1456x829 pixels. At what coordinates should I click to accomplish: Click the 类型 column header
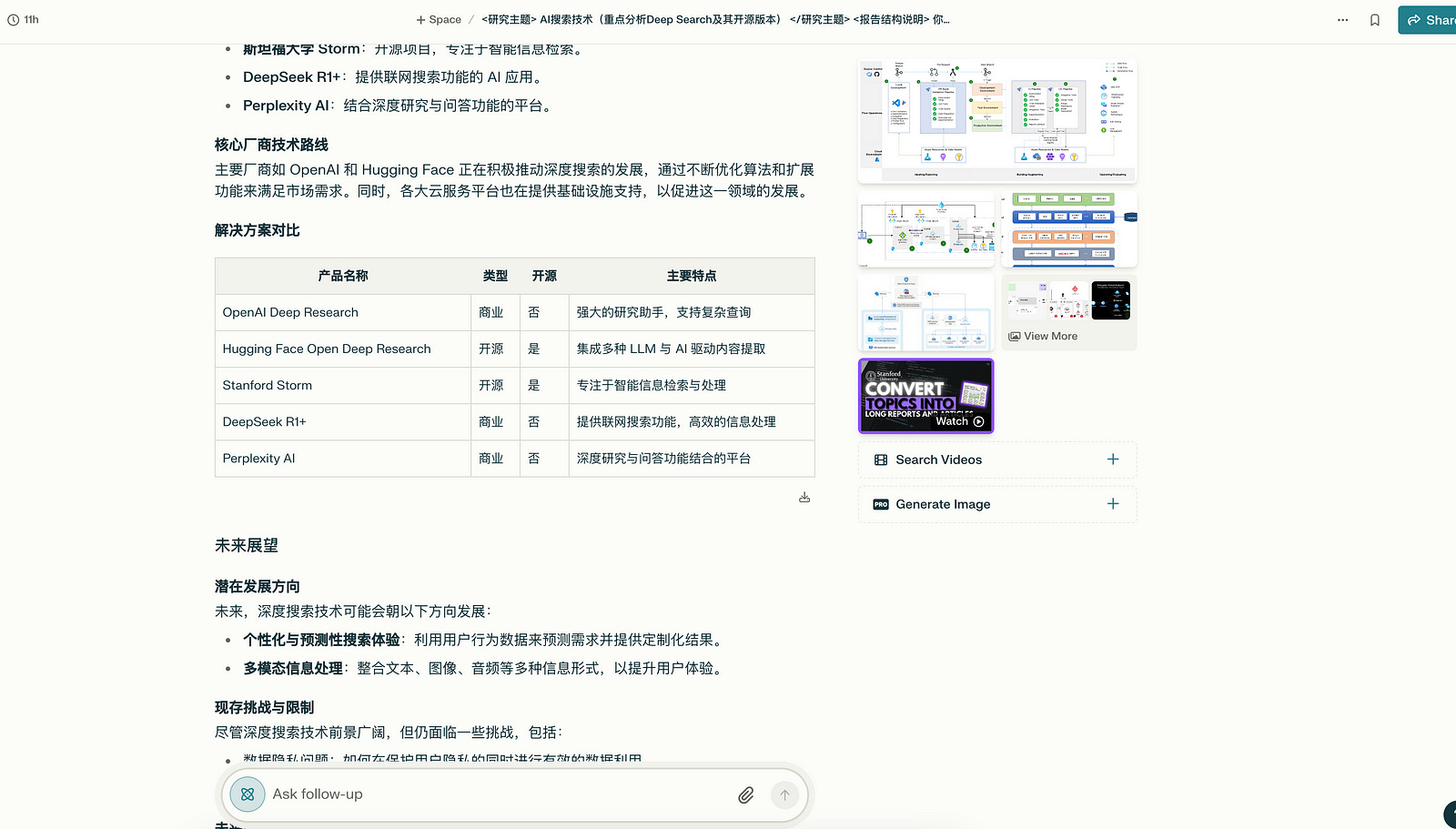495,276
